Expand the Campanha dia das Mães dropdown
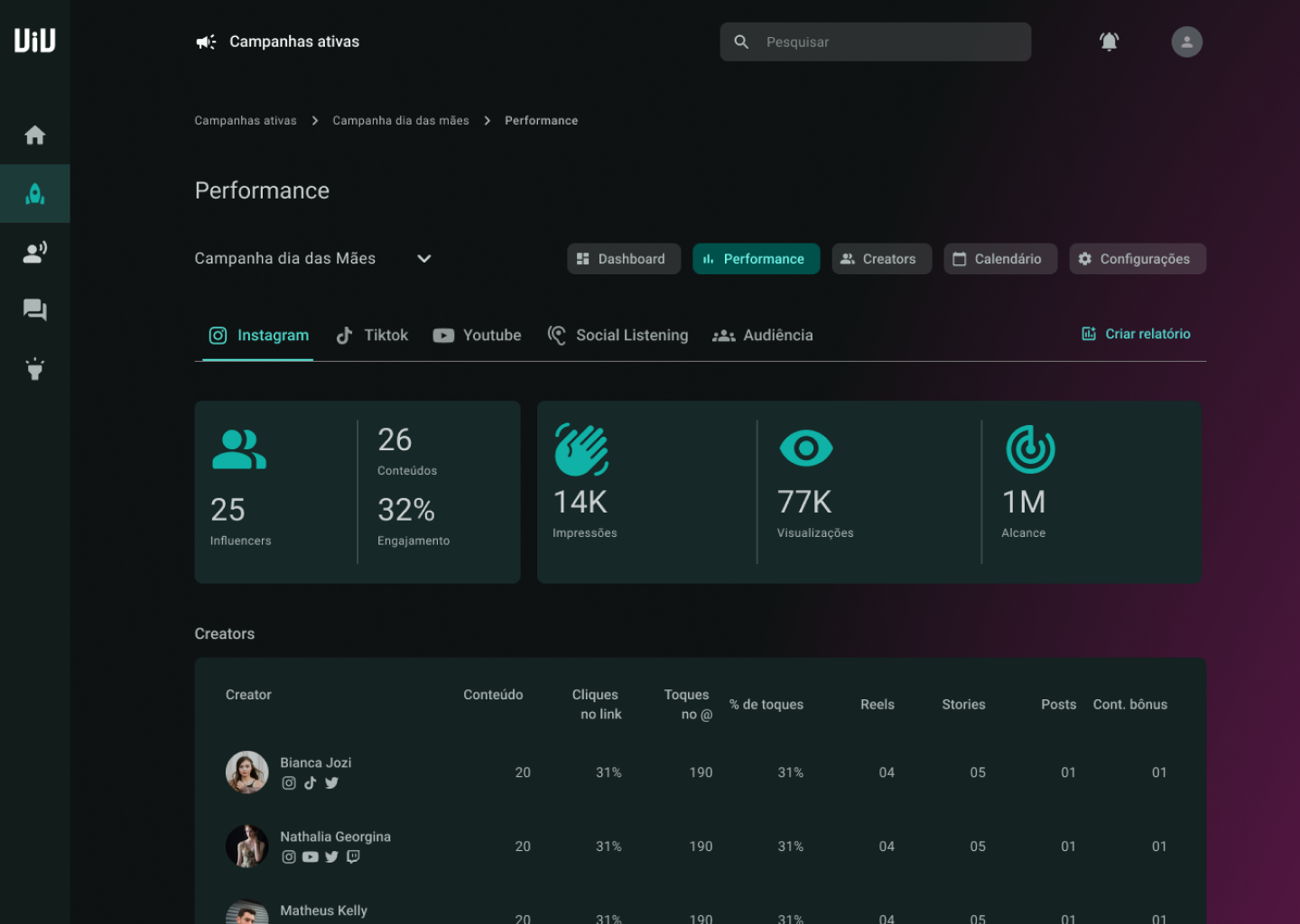 [424, 259]
